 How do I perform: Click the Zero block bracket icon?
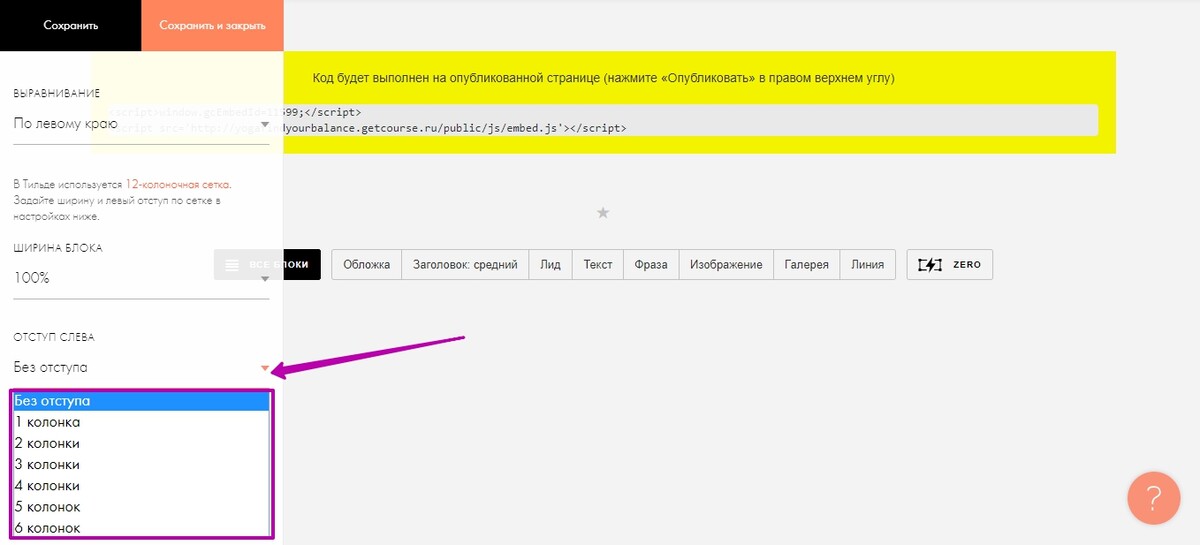pyautogui.click(x=930, y=265)
